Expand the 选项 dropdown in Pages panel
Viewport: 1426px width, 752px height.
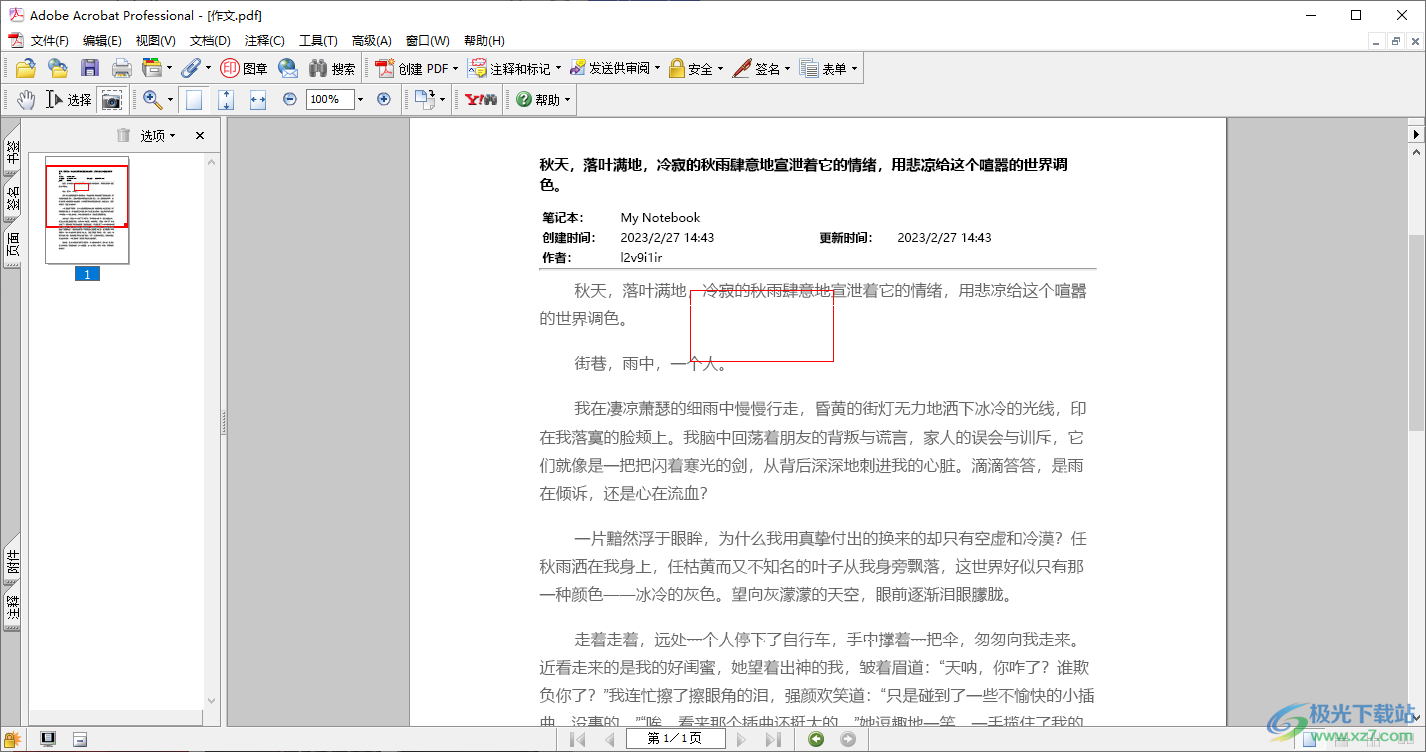(157, 135)
